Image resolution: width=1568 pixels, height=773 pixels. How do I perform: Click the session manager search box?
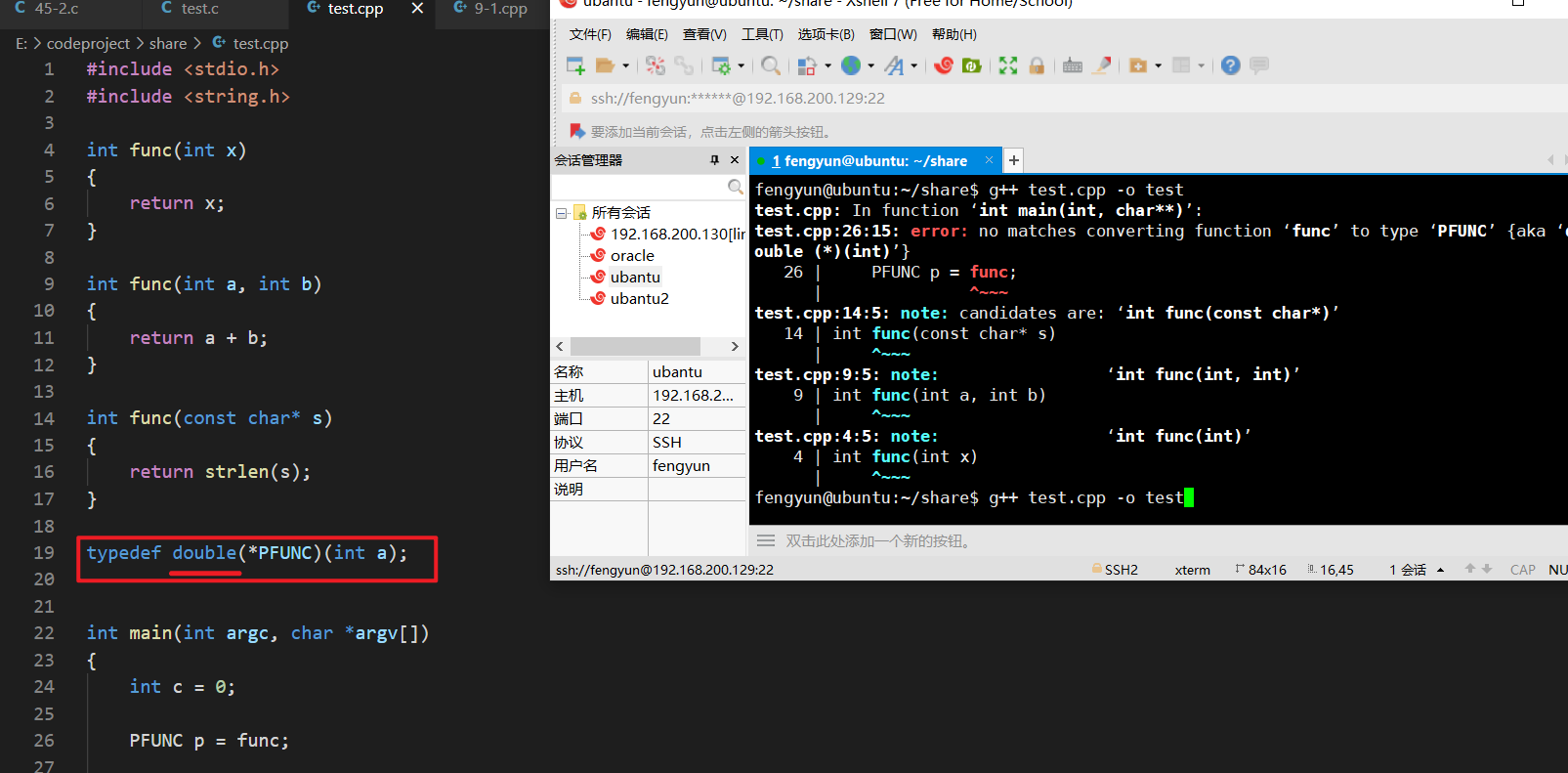pyautogui.click(x=640, y=186)
